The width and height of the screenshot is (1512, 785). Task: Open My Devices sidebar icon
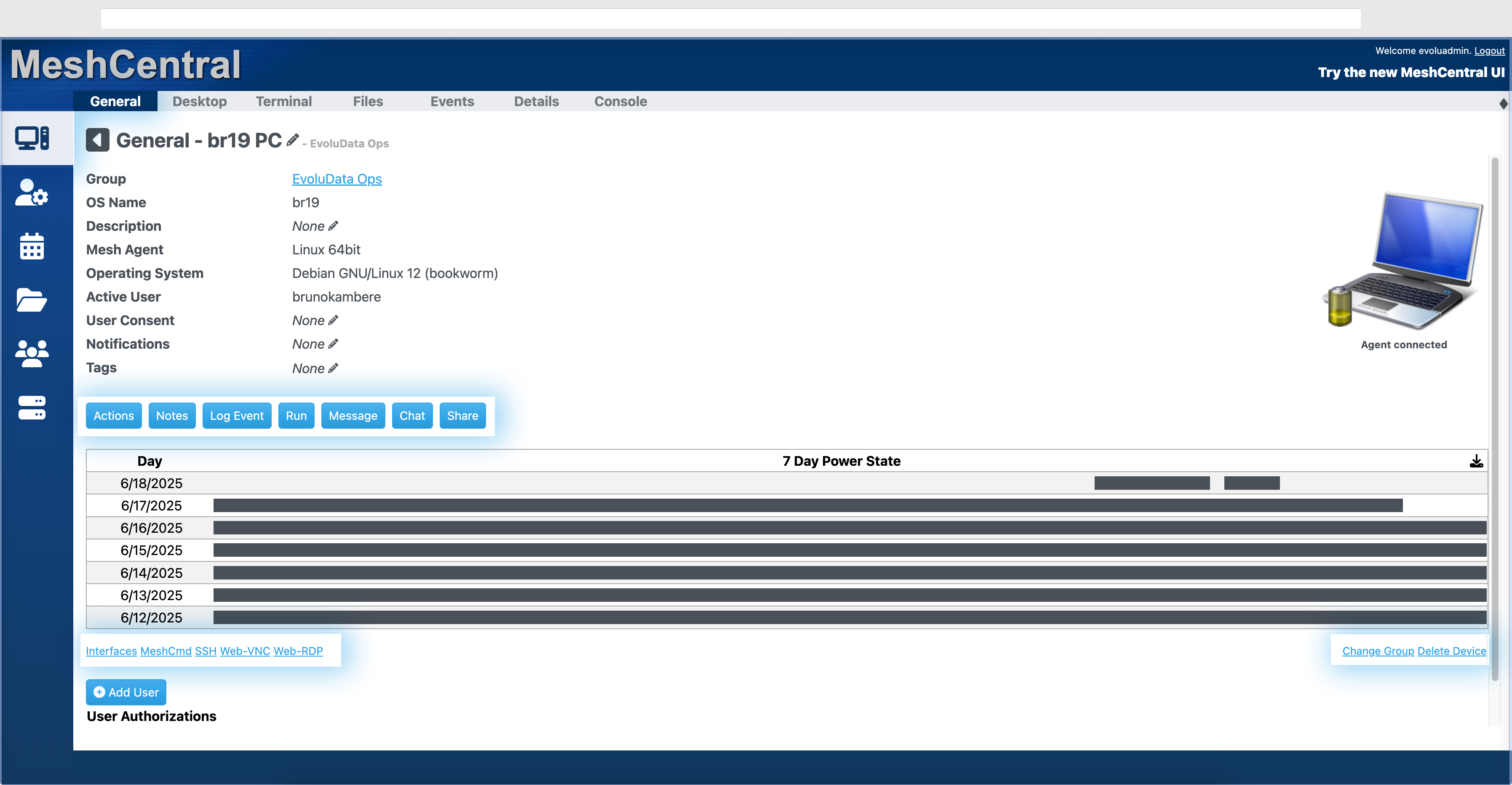click(32, 139)
